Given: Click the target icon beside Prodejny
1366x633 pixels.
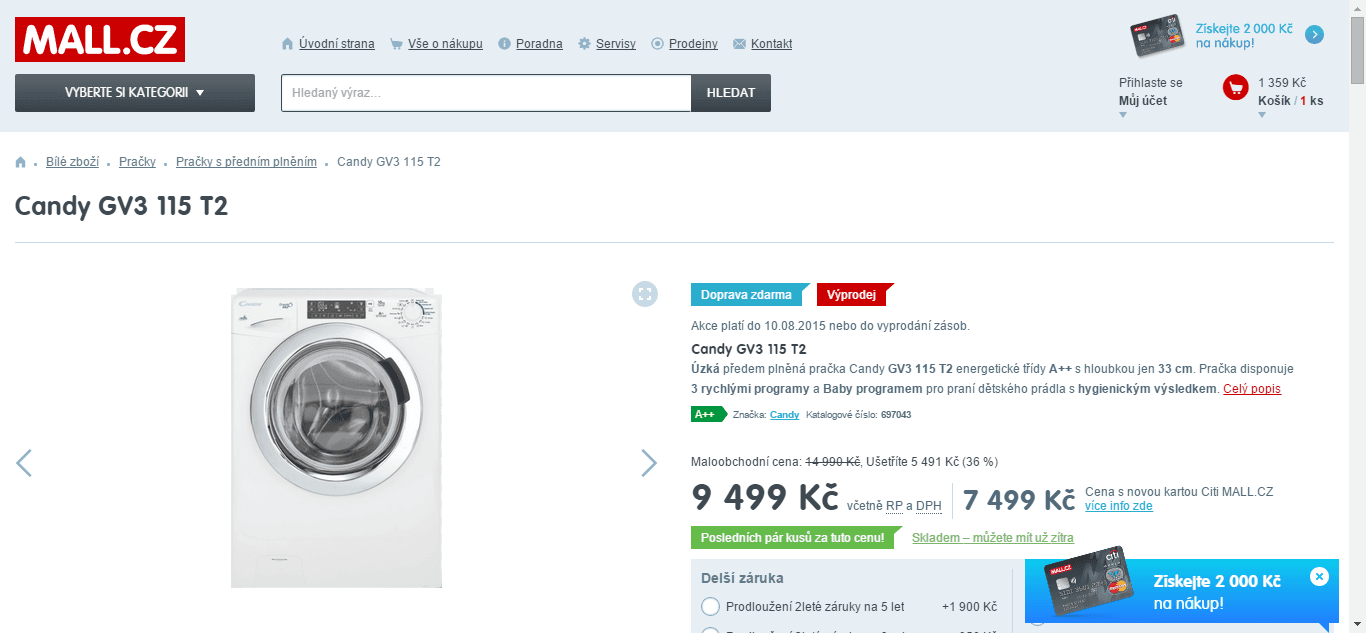Looking at the screenshot, I should point(658,44).
